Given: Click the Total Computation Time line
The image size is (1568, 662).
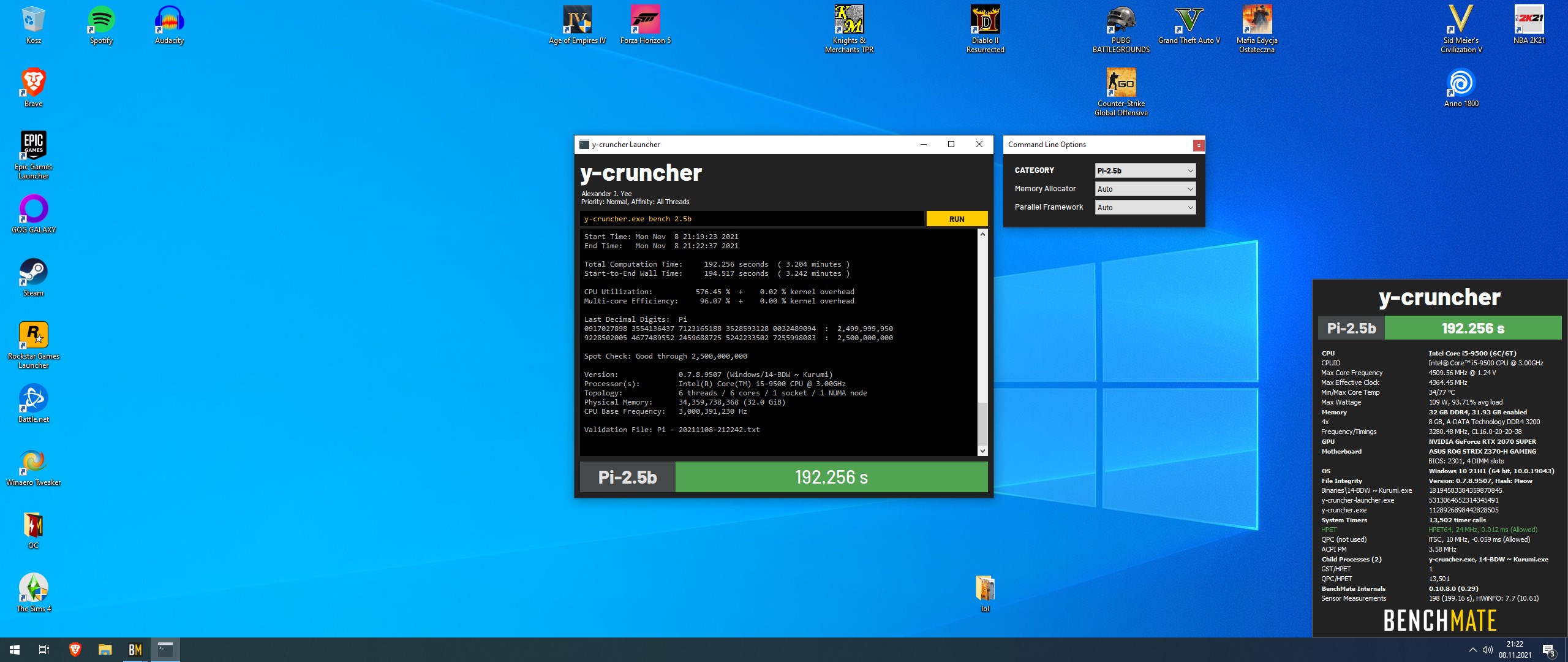Looking at the screenshot, I should [717, 264].
